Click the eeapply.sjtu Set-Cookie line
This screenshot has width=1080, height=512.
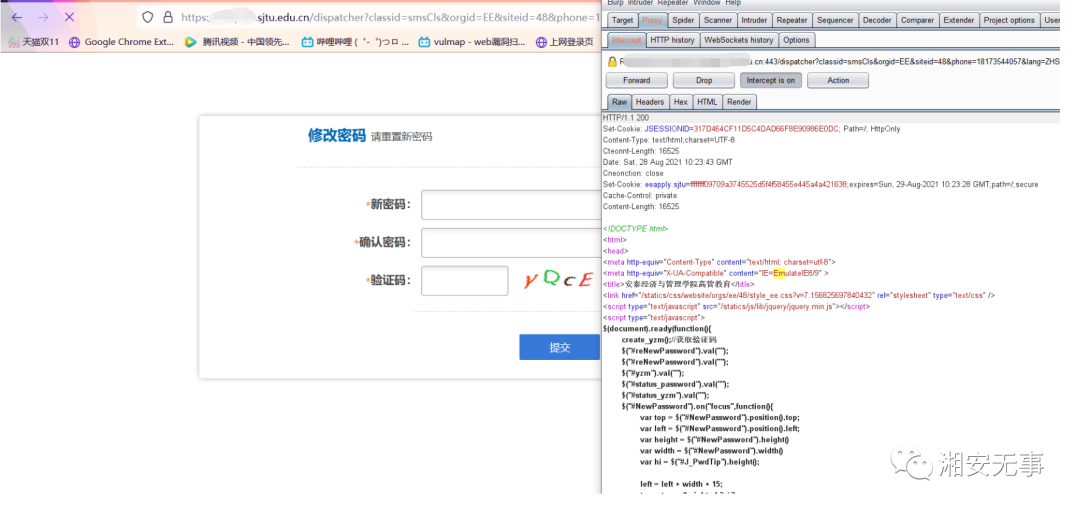tap(820, 185)
